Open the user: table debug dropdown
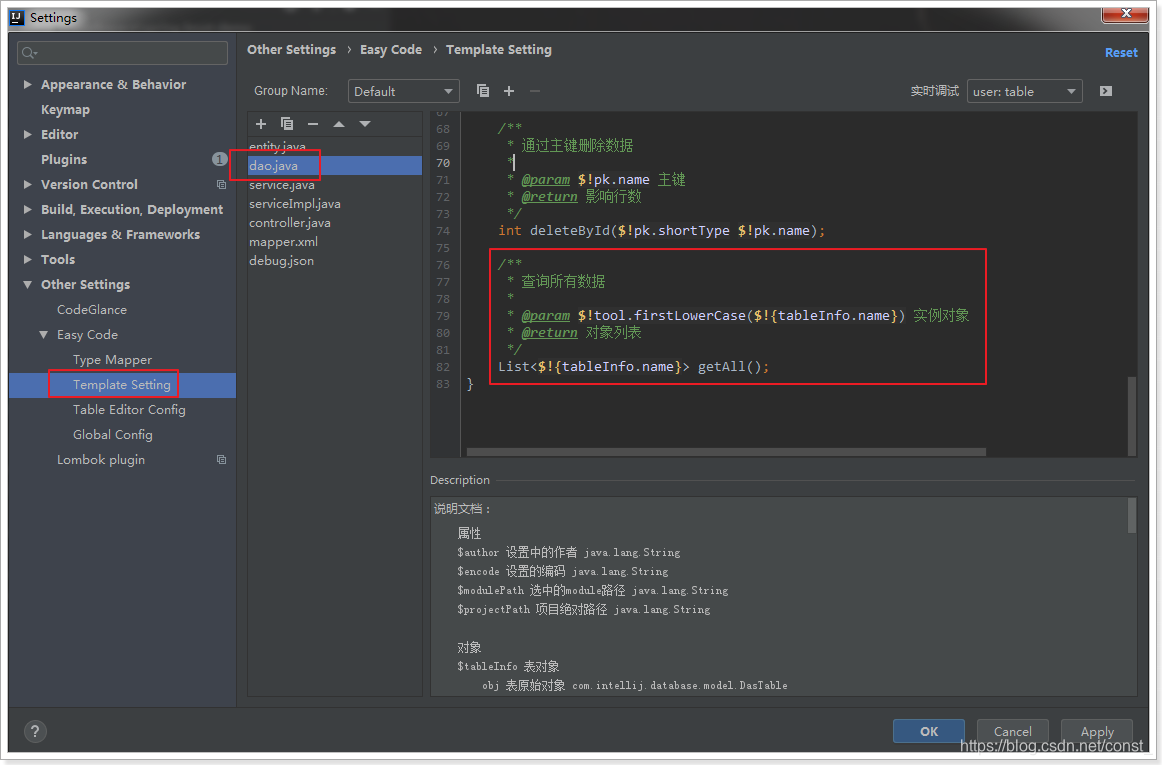Image resolution: width=1162 pixels, height=765 pixels. [1024, 90]
